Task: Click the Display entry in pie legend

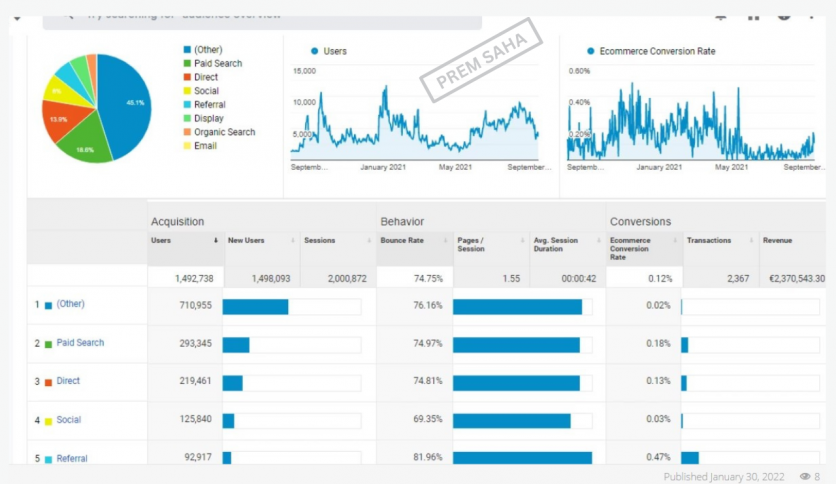Action: [209, 118]
